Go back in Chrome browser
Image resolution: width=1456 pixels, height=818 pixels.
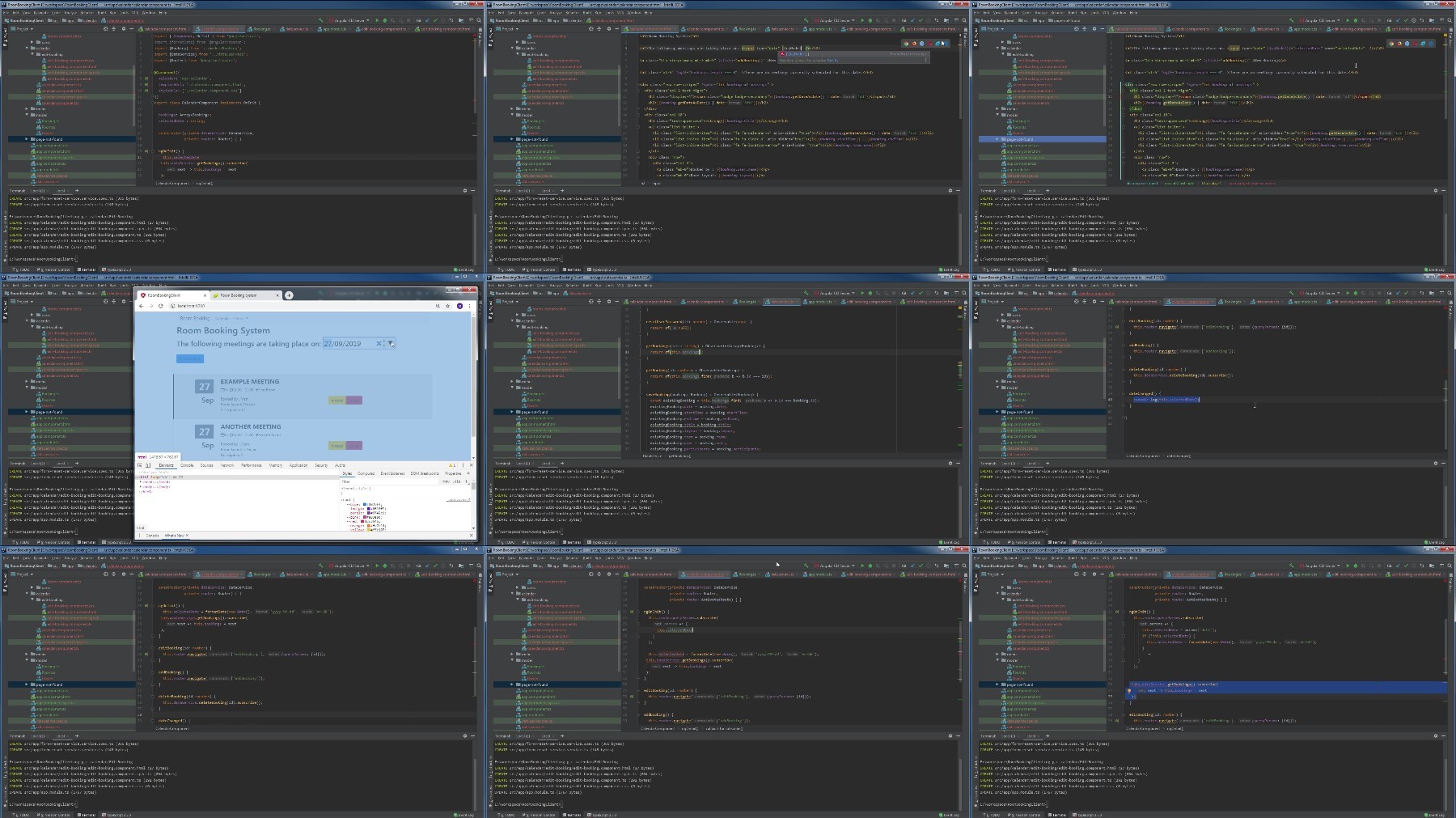click(x=141, y=306)
